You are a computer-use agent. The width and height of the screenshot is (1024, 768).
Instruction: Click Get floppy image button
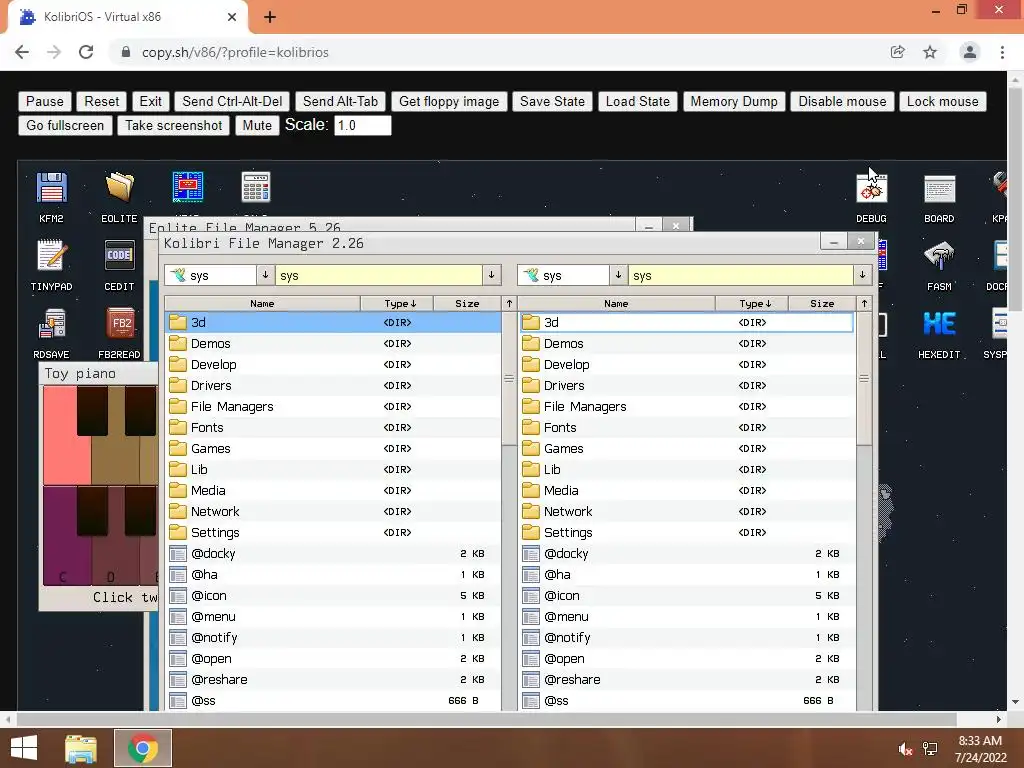449,101
